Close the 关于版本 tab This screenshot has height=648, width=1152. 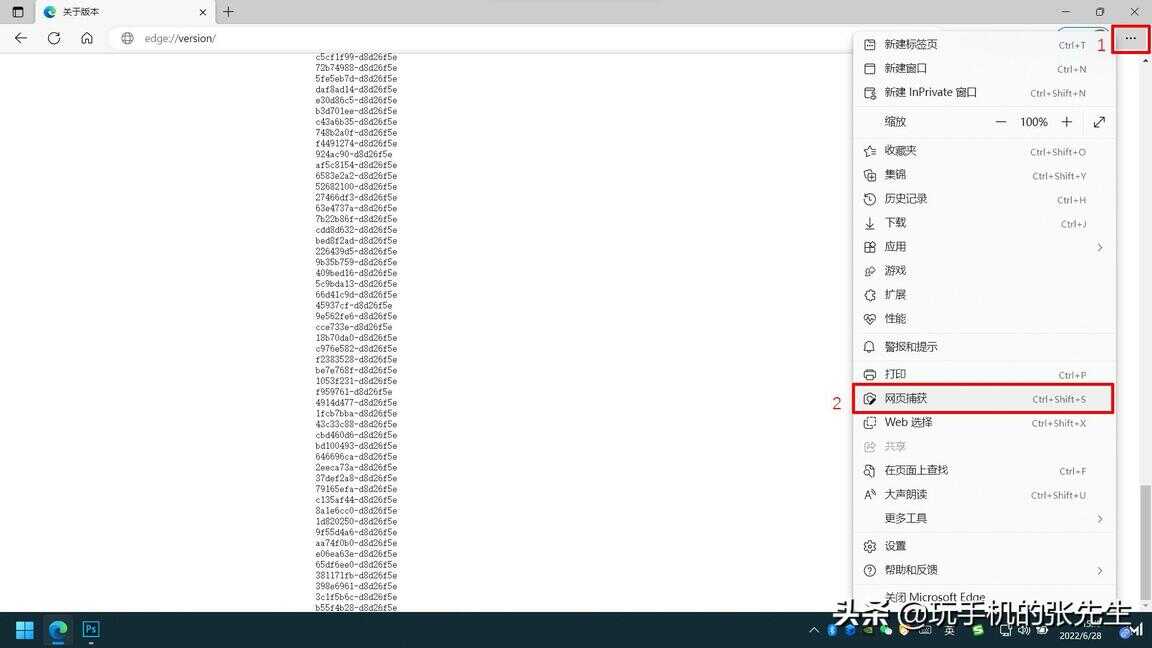coord(203,12)
